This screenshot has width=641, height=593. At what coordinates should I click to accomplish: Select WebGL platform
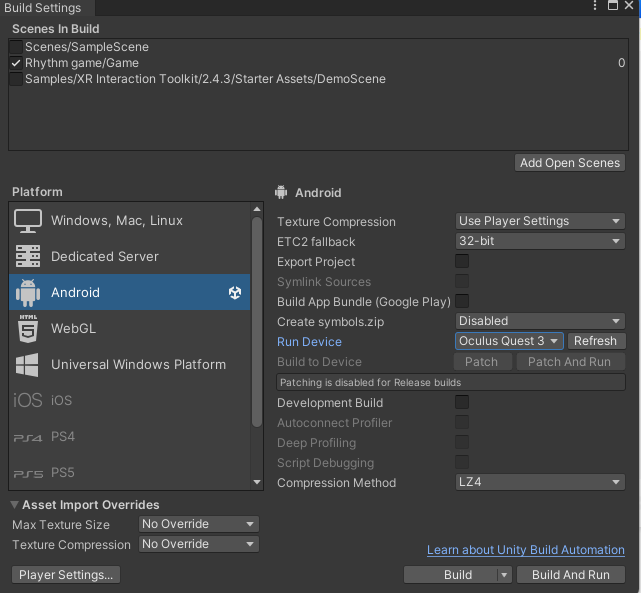[x=129, y=329]
